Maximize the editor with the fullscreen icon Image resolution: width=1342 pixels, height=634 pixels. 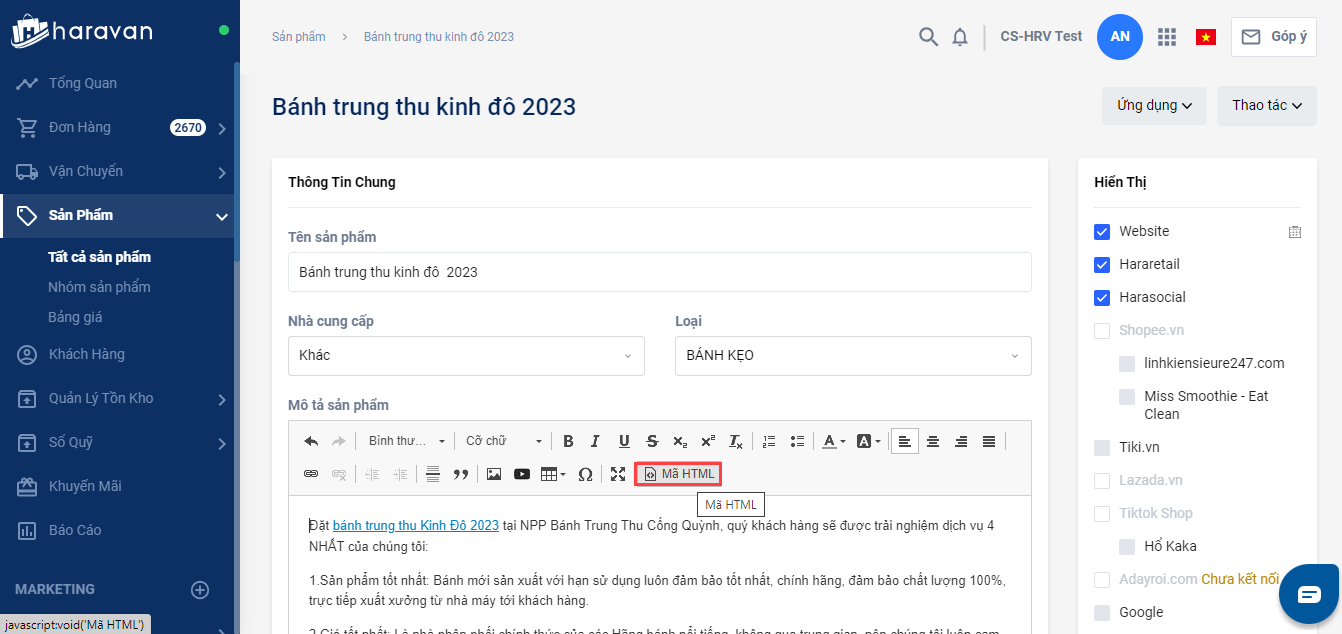[x=618, y=474]
